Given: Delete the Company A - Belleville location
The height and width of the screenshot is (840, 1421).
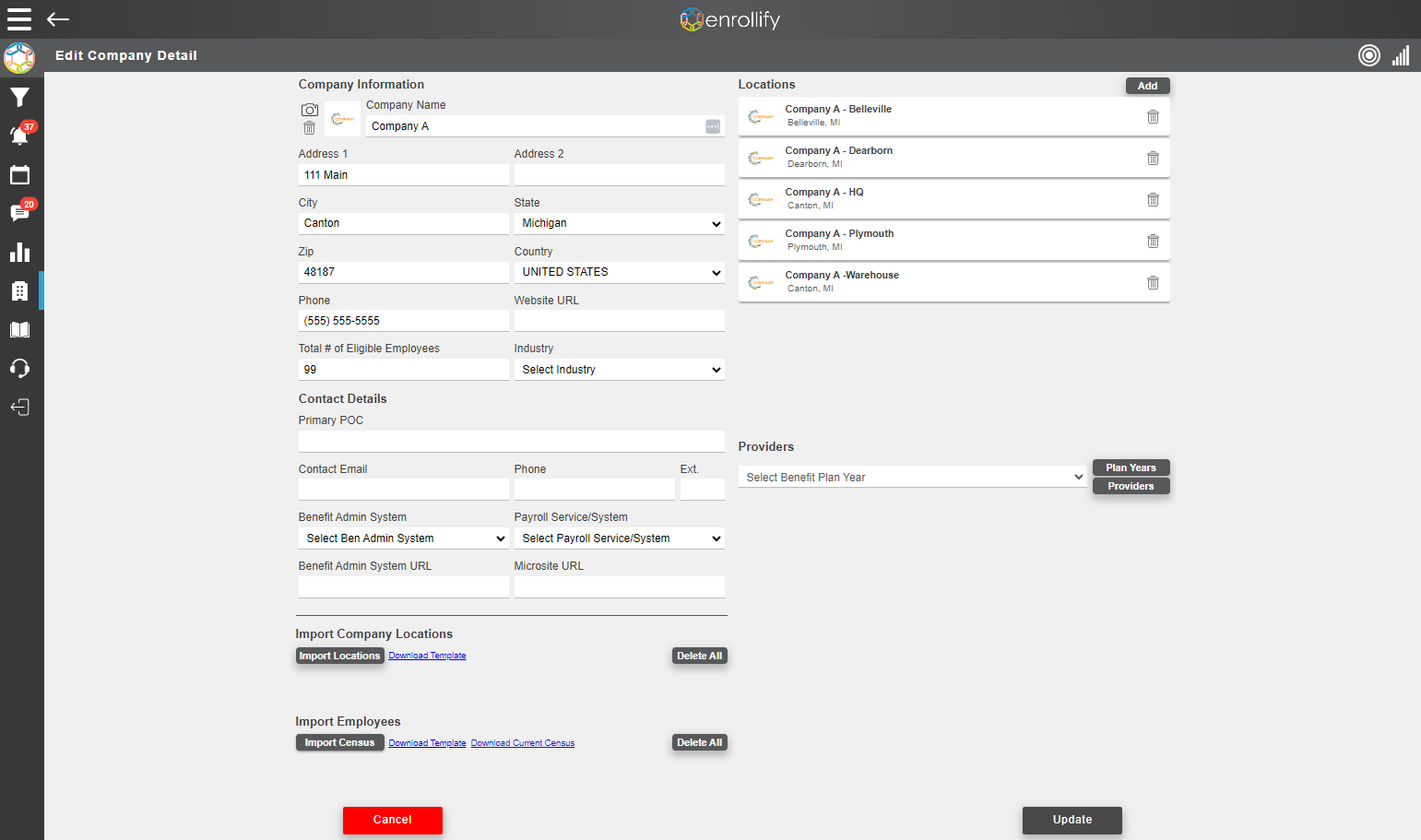Looking at the screenshot, I should click(1153, 117).
